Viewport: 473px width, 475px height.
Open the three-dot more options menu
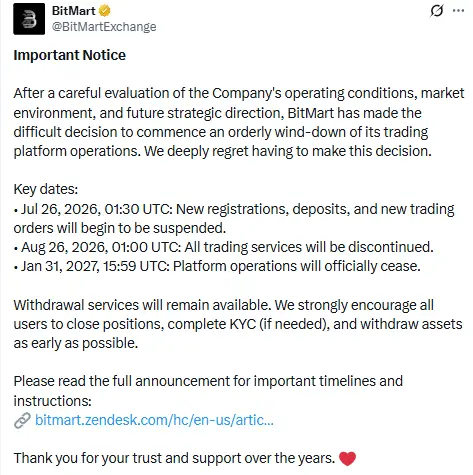[458, 11]
